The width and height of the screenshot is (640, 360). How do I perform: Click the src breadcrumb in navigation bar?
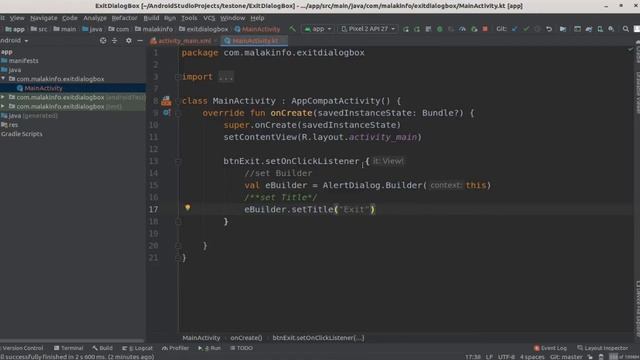click(x=39, y=29)
